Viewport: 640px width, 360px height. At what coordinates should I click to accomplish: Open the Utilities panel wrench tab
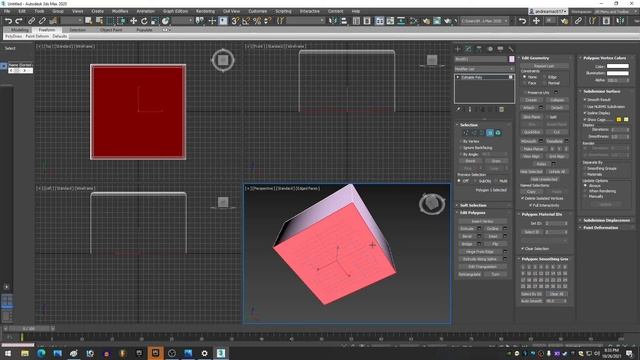point(511,49)
